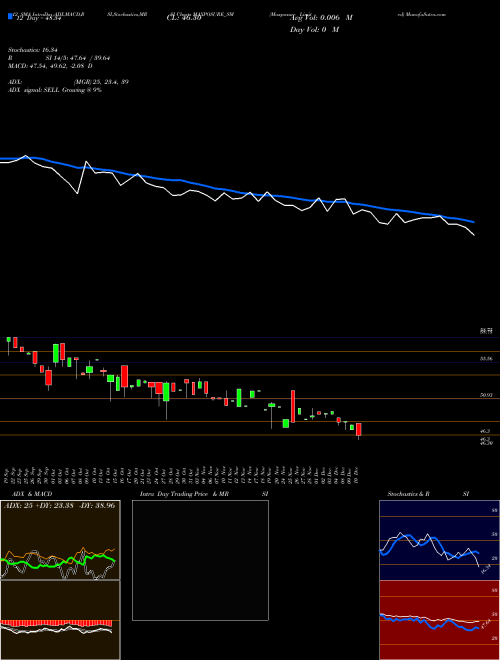Click the blue Stochastics panel chart
This screenshot has width=500, height=660.
[x=439, y=540]
